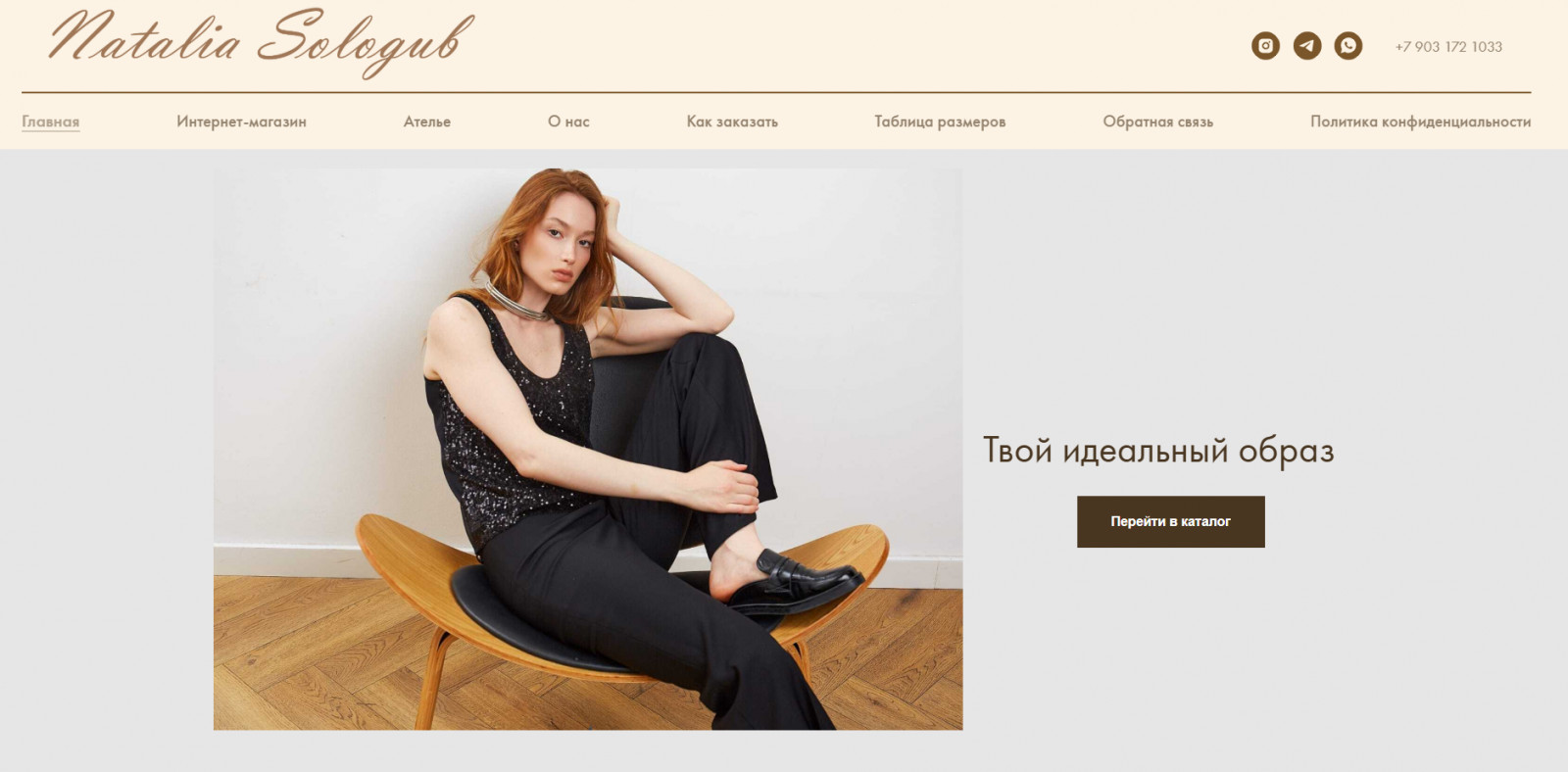Open the Как заказать page
The image size is (1568, 772).
point(732,121)
